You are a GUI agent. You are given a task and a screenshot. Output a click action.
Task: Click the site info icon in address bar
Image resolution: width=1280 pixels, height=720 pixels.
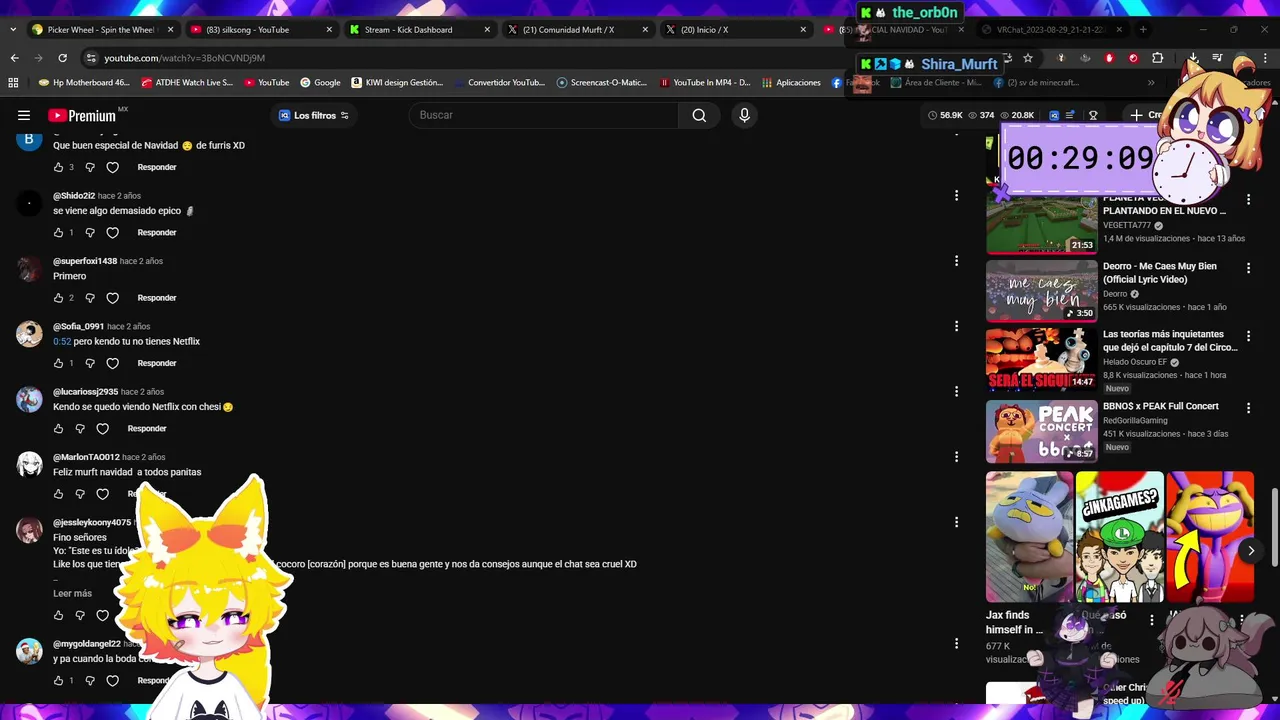[91, 58]
